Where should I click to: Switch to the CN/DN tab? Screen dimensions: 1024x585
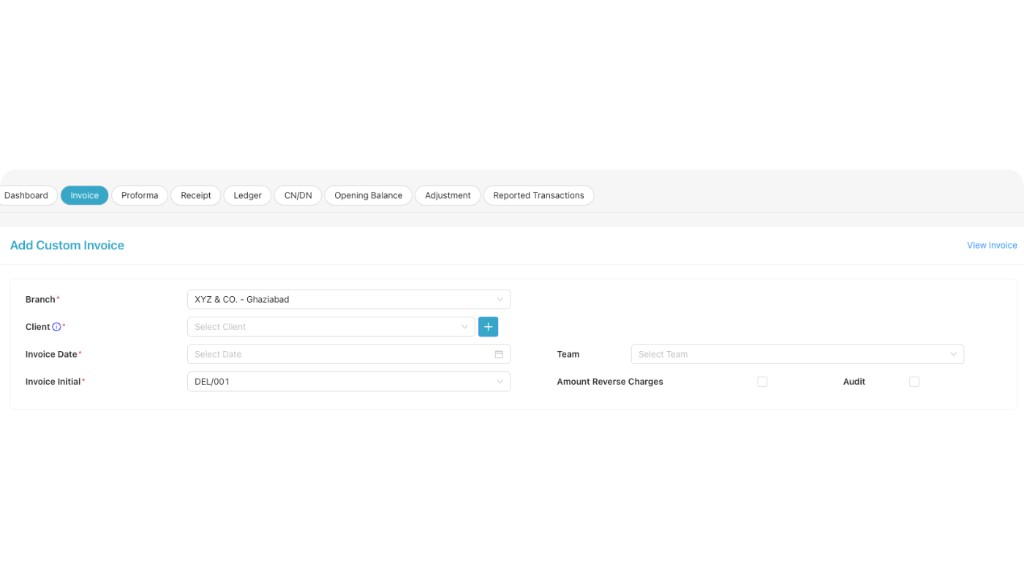pos(297,195)
